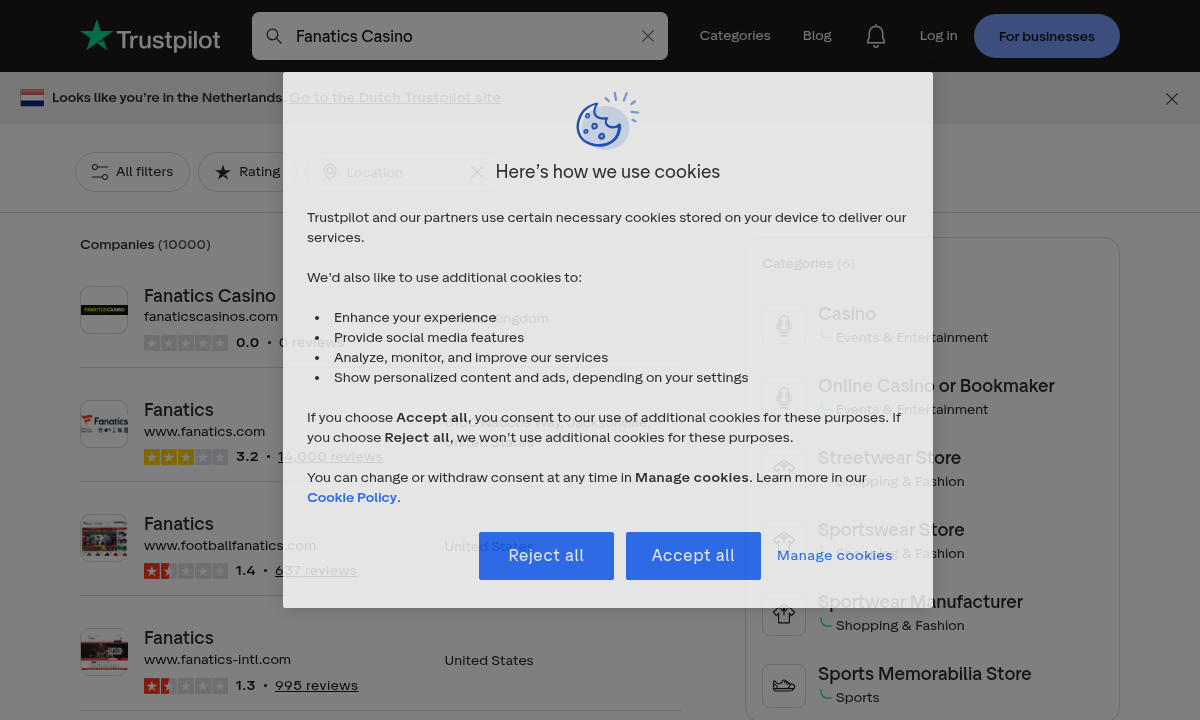Open the Rating filter
The height and width of the screenshot is (720, 1200).
coord(248,172)
